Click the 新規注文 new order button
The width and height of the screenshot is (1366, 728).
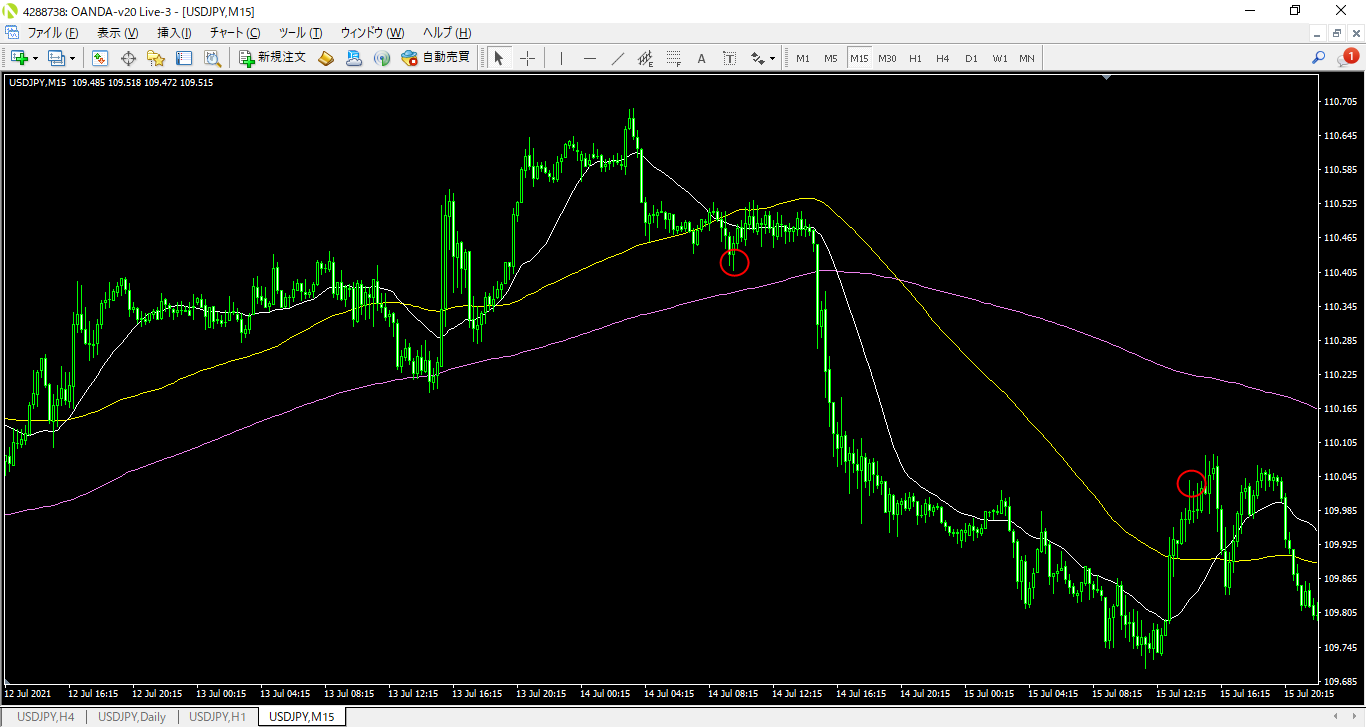point(272,58)
